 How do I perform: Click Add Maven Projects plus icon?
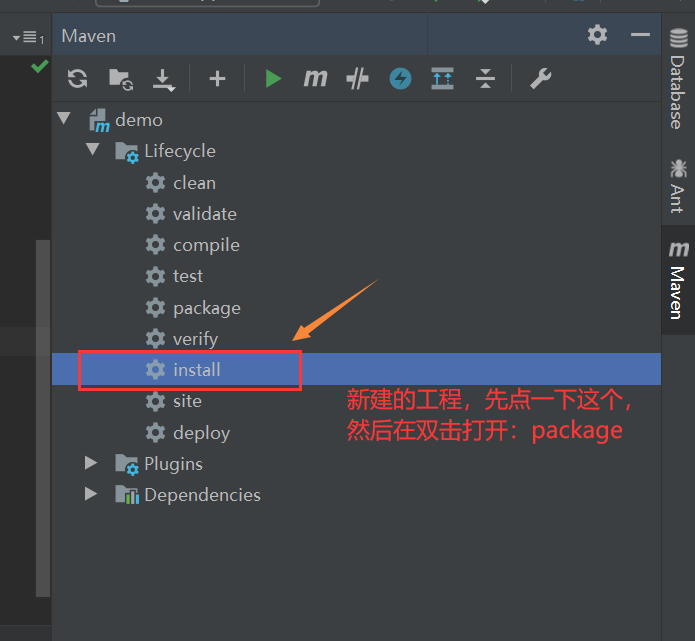click(x=217, y=79)
